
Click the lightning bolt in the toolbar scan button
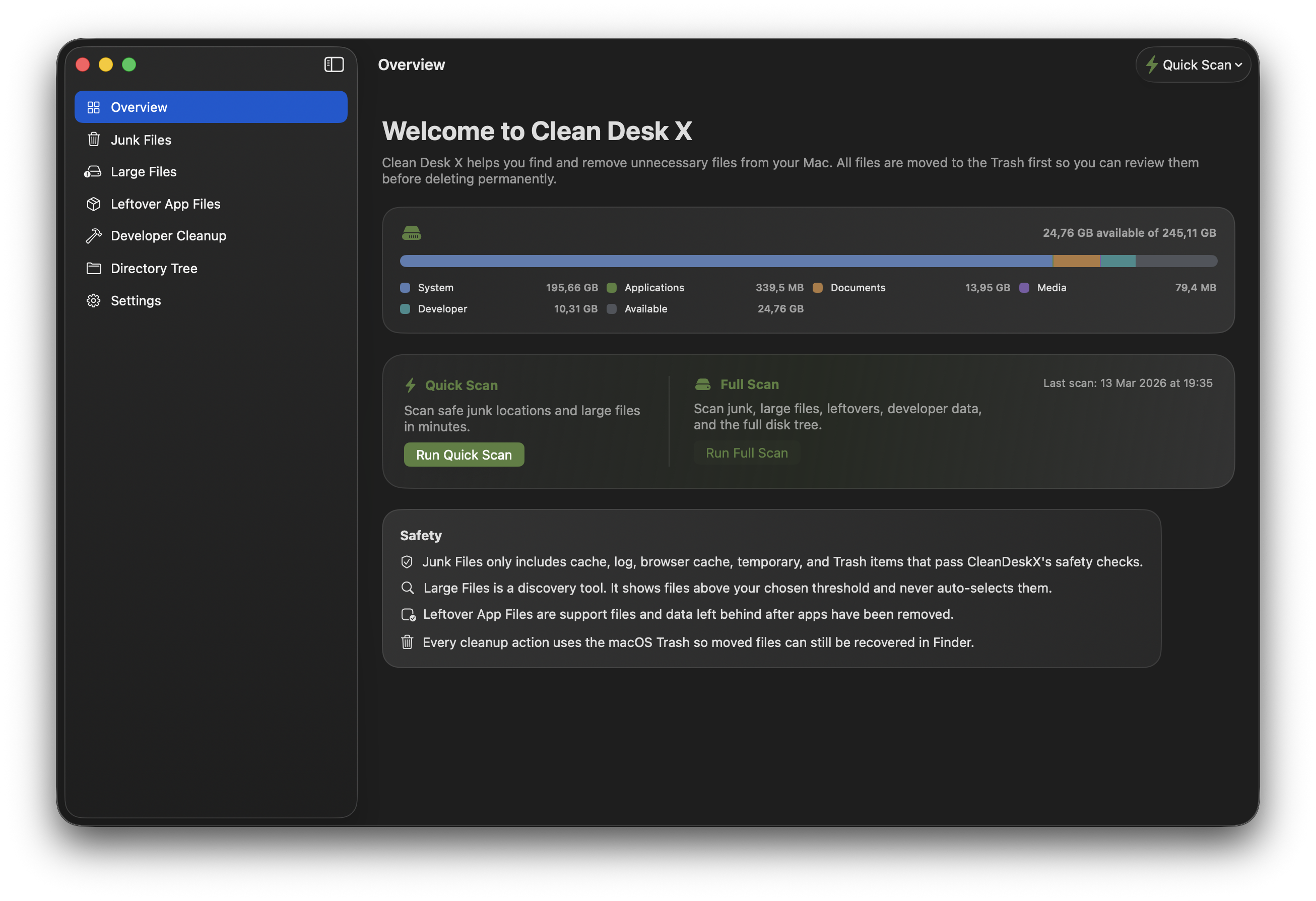1151,65
